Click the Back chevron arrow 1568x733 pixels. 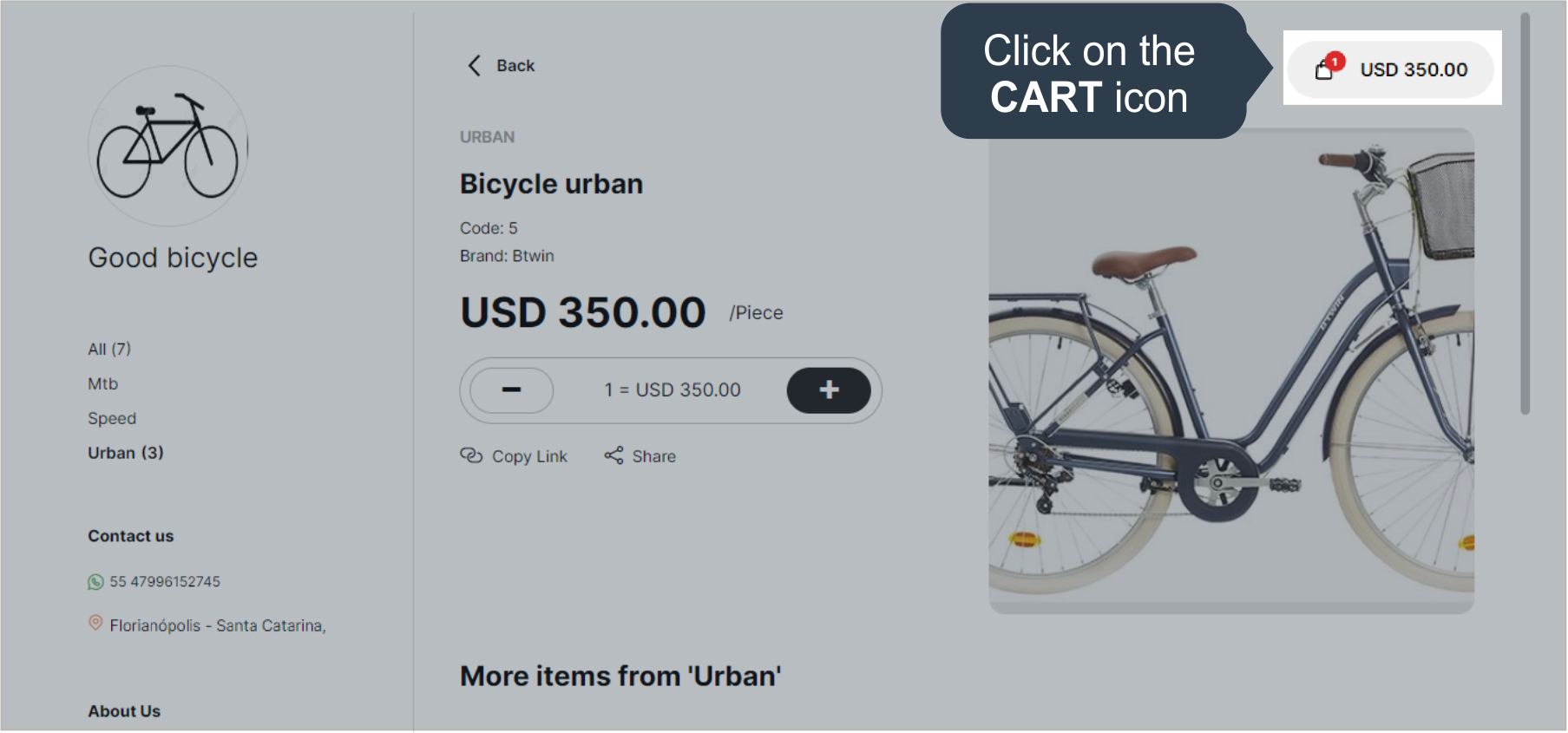[474, 66]
